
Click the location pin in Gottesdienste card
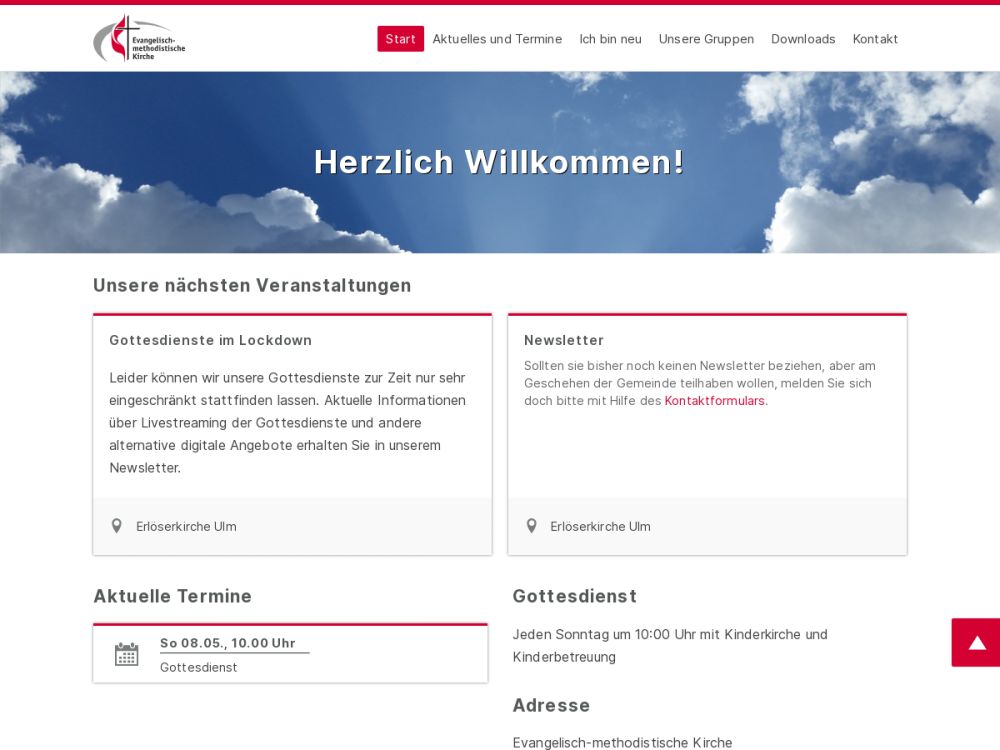(x=117, y=526)
